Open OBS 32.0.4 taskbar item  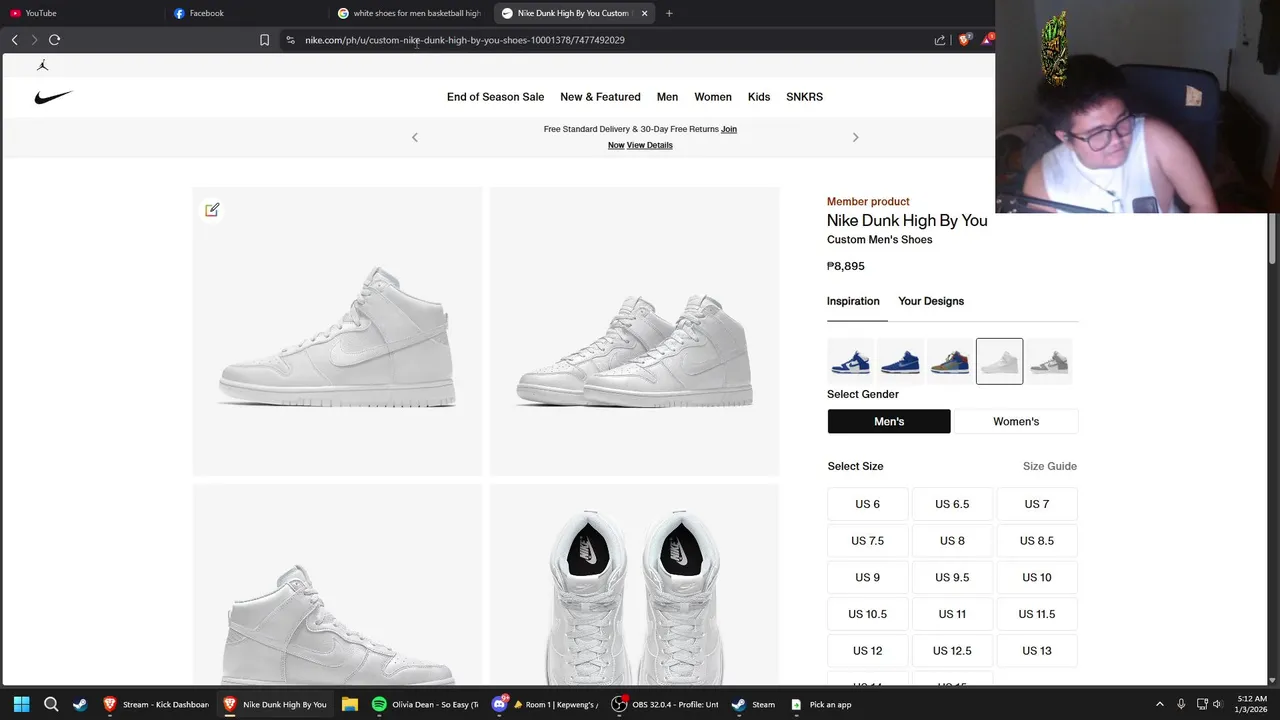pyautogui.click(x=667, y=704)
